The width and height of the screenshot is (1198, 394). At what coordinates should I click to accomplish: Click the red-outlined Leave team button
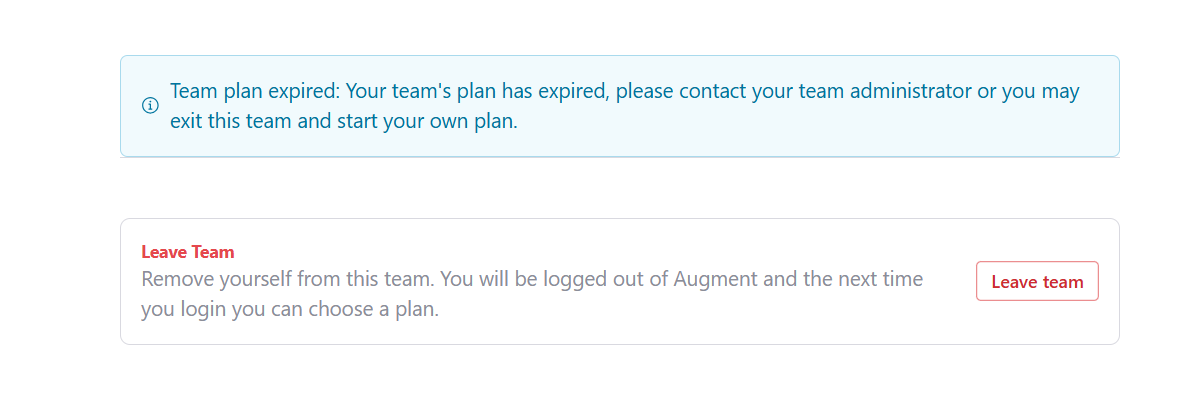(1037, 282)
